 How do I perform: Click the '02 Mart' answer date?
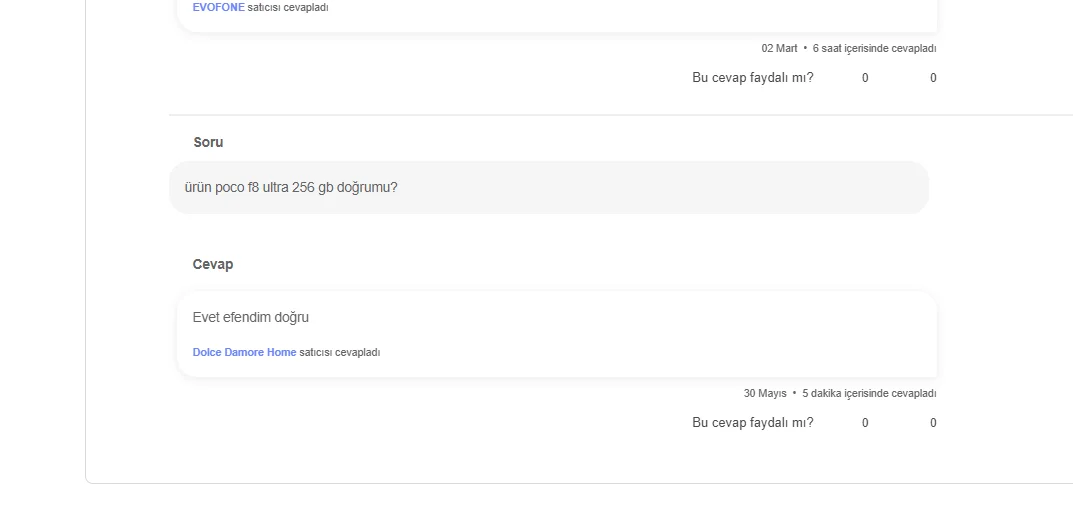pyautogui.click(x=779, y=49)
